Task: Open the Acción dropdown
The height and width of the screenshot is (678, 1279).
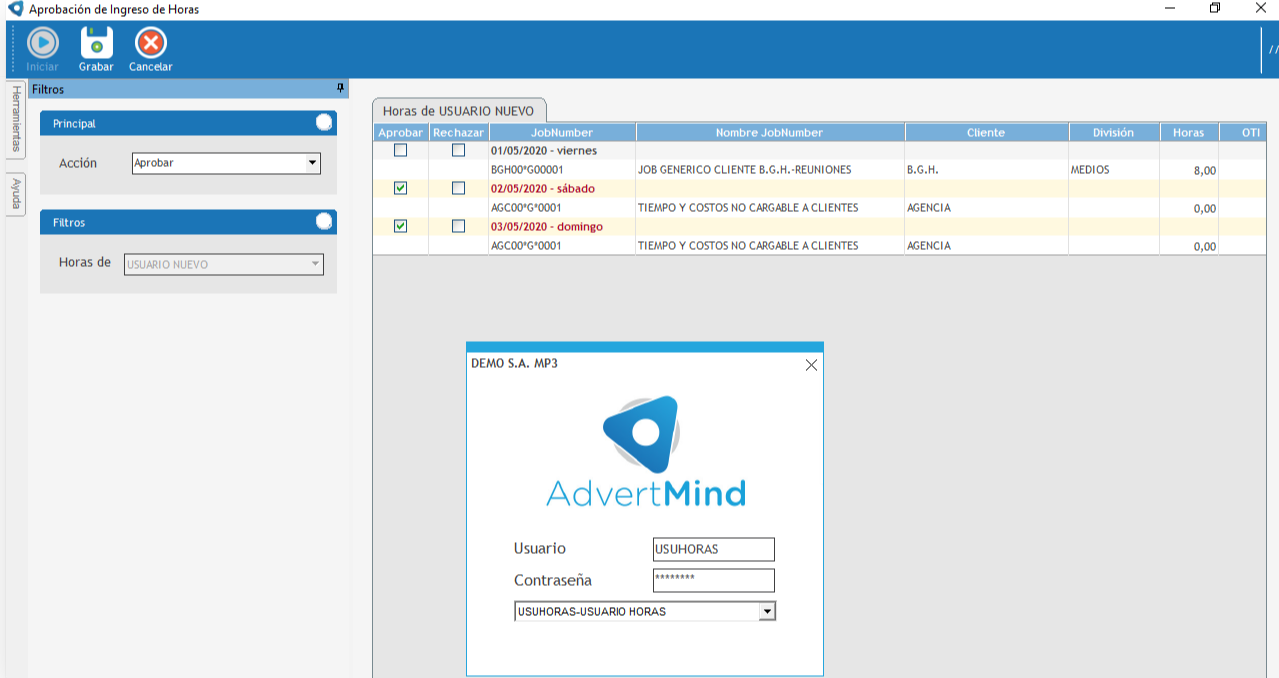Action: 312,163
